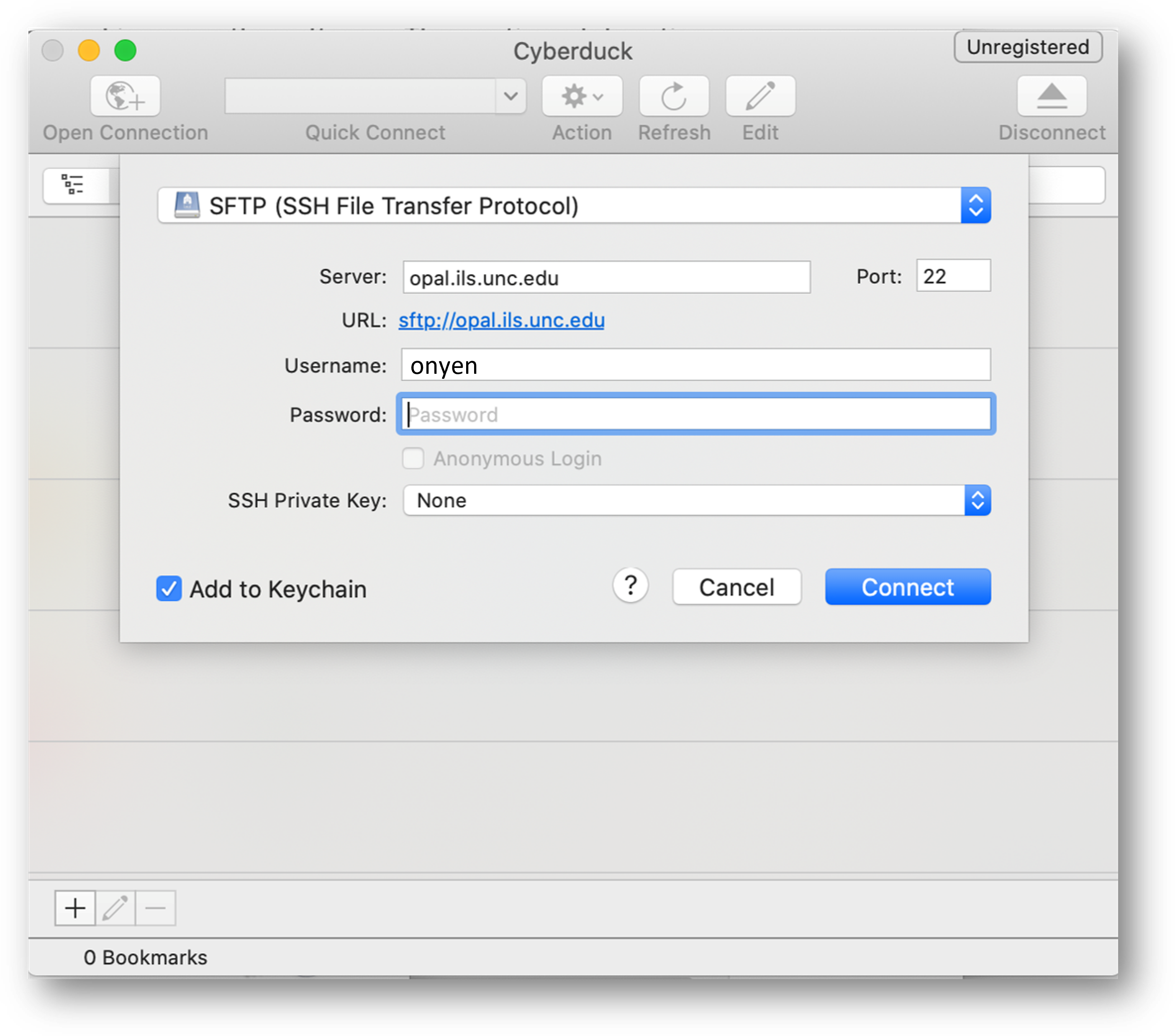Image resolution: width=1175 pixels, height=1036 pixels.
Task: Click the Password input field
Action: [695, 414]
